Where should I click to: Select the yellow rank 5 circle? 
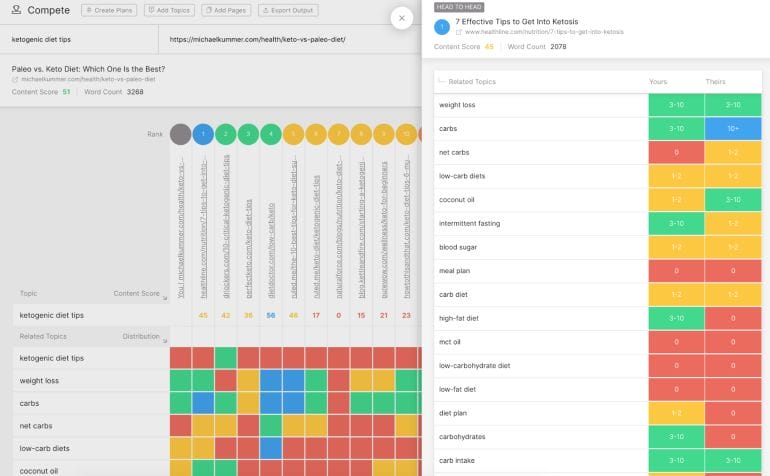[x=293, y=134]
